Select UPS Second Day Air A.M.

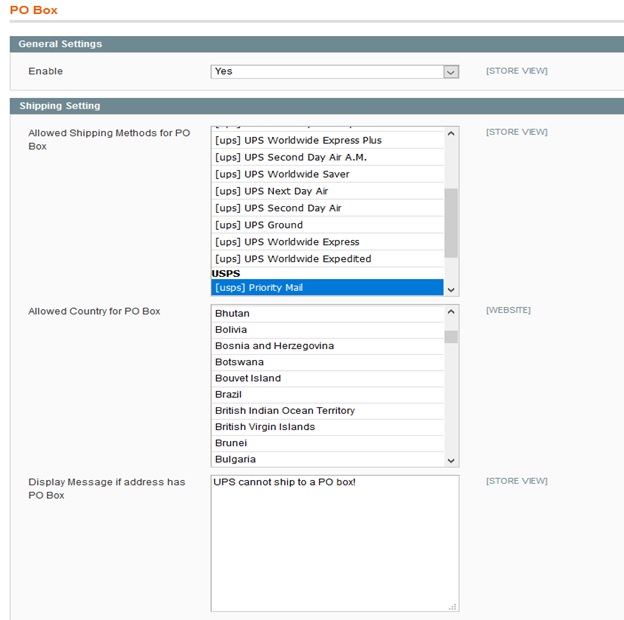[328, 158]
